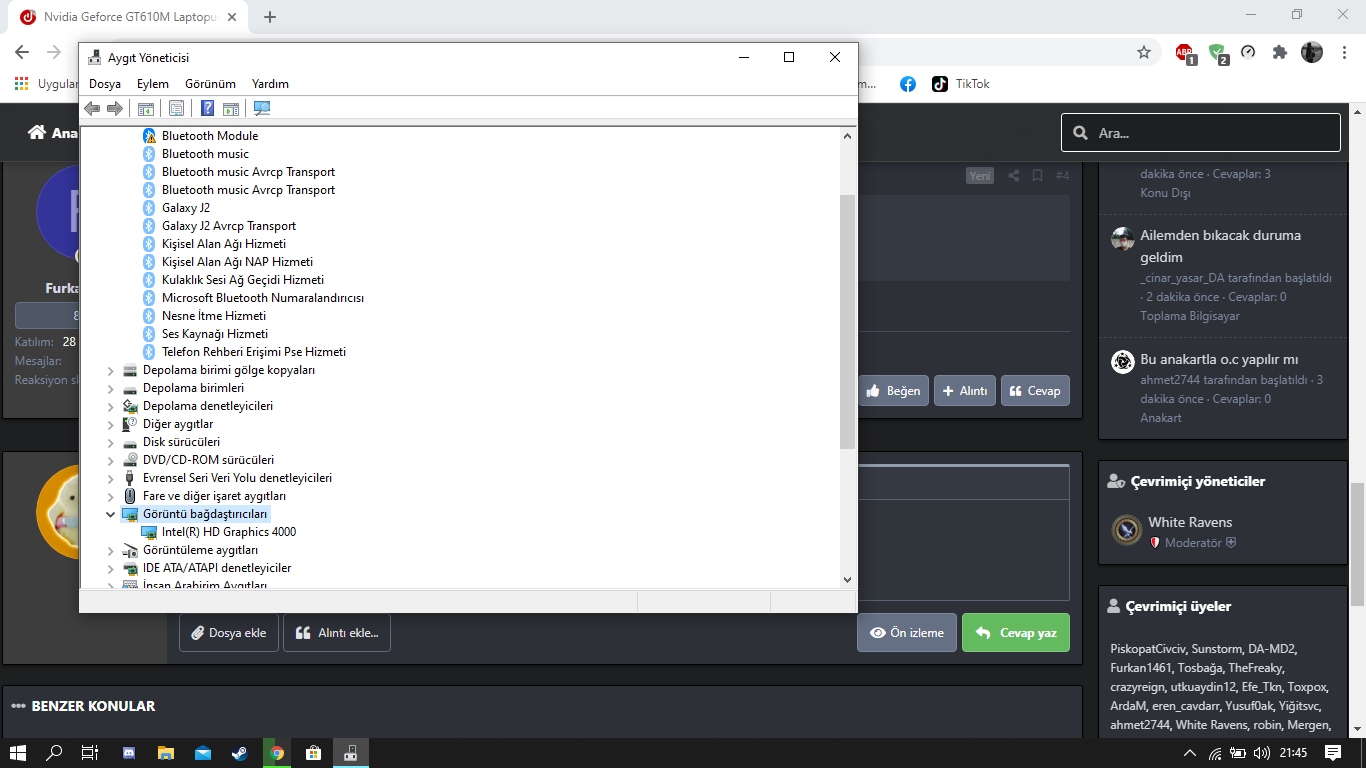The image size is (1366, 768).
Task: Click the Ön izleme preview button
Action: click(x=907, y=633)
